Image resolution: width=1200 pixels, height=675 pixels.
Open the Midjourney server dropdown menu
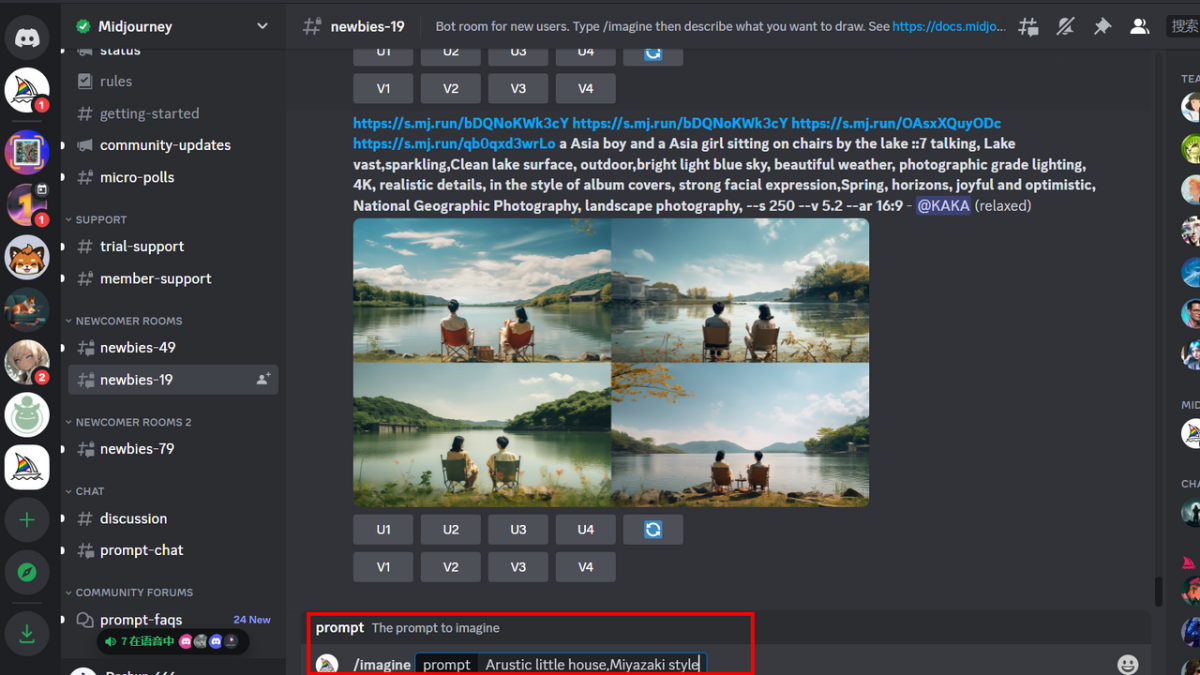(x=262, y=26)
